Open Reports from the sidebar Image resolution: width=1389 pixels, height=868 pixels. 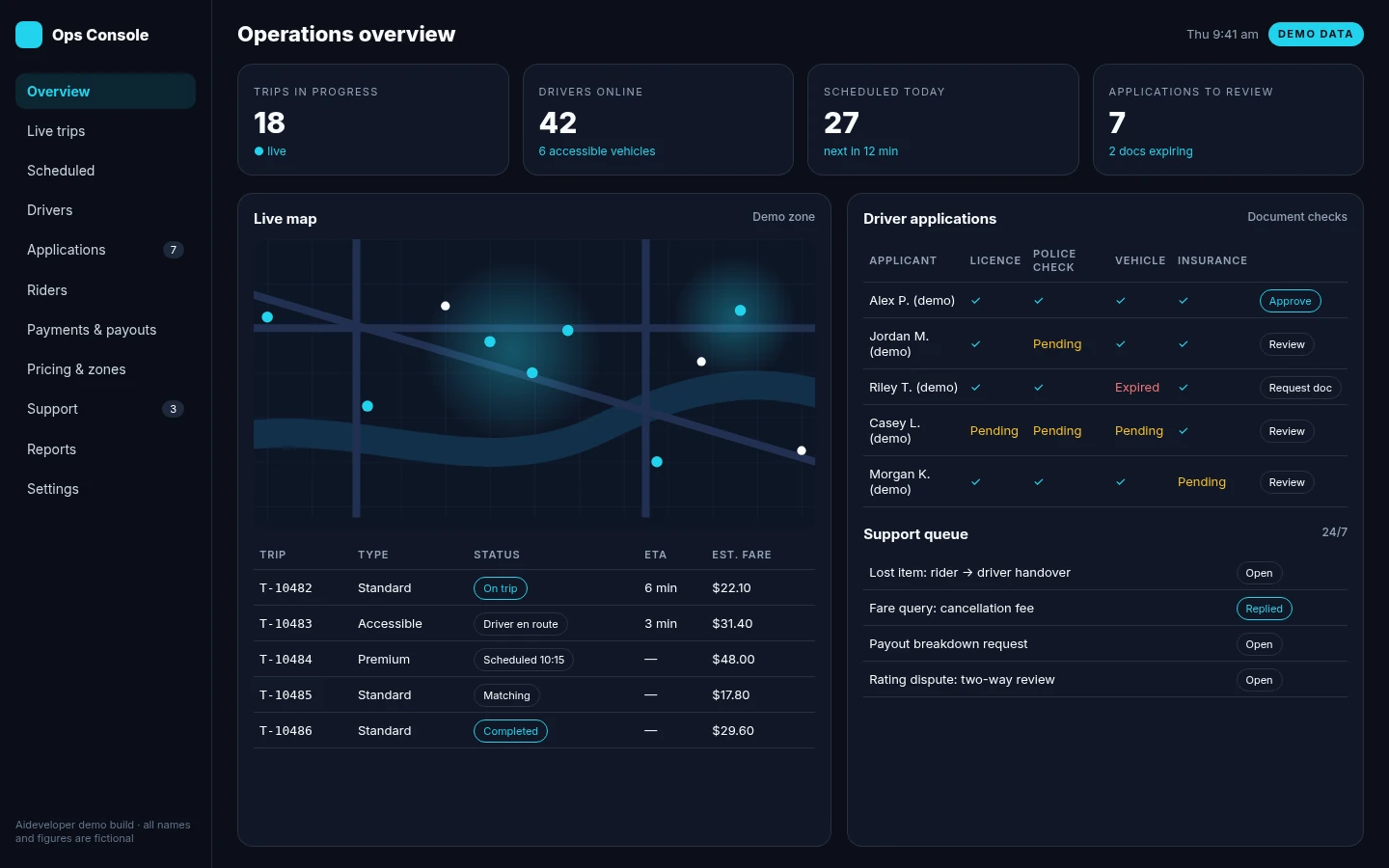[x=105, y=449]
